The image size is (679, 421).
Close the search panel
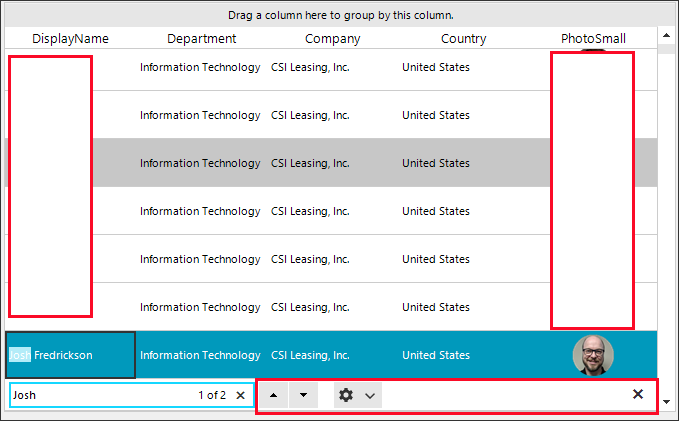click(638, 394)
